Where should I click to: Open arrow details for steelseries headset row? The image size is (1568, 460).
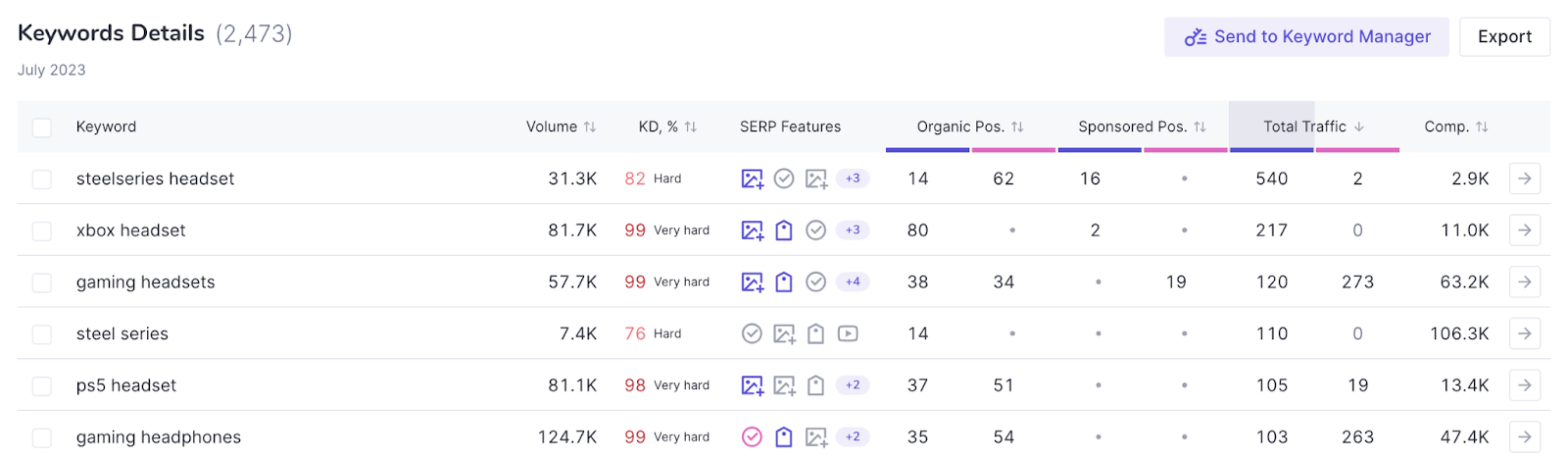pos(1525,179)
